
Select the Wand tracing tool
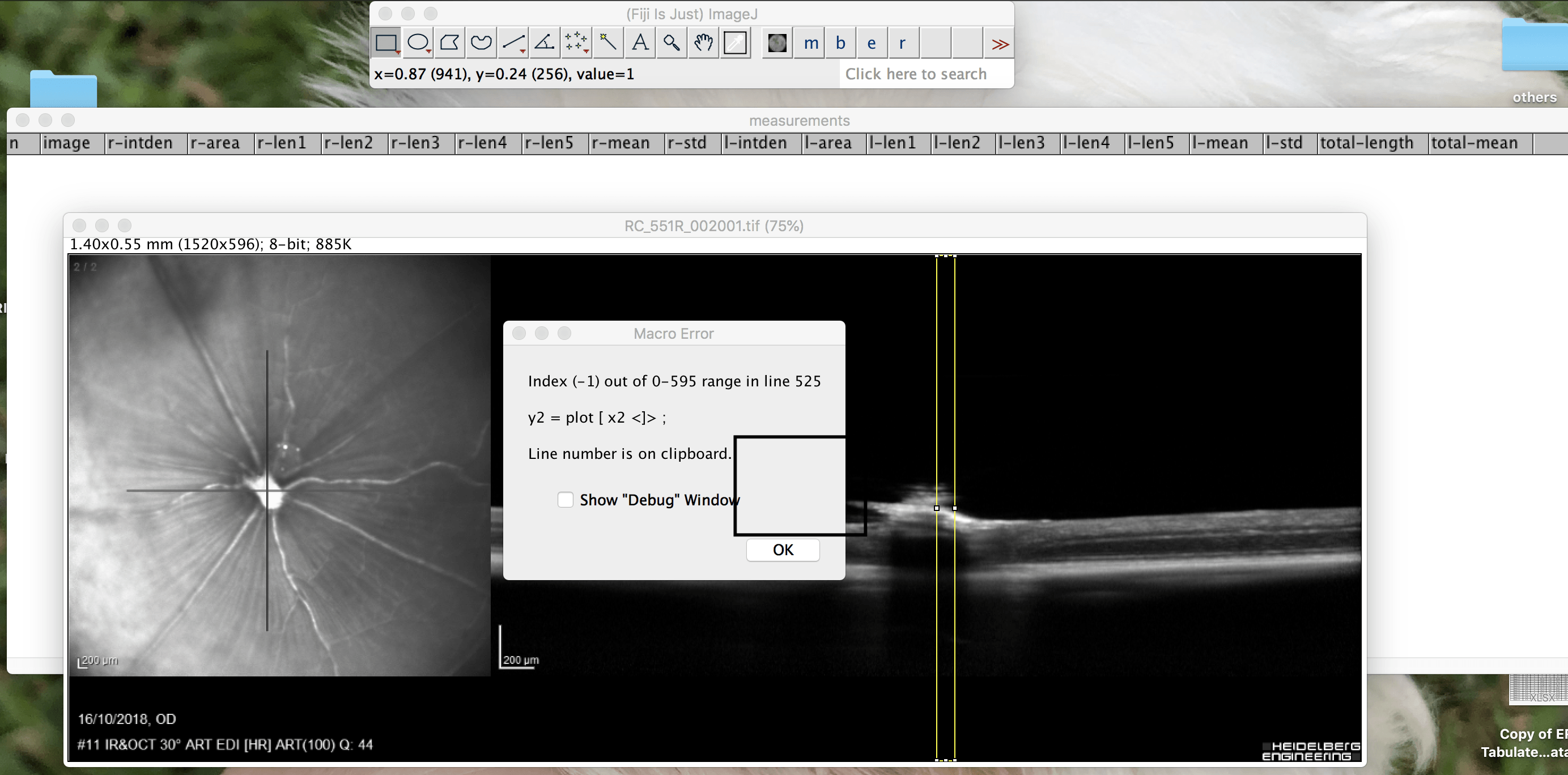pyautogui.click(x=608, y=43)
